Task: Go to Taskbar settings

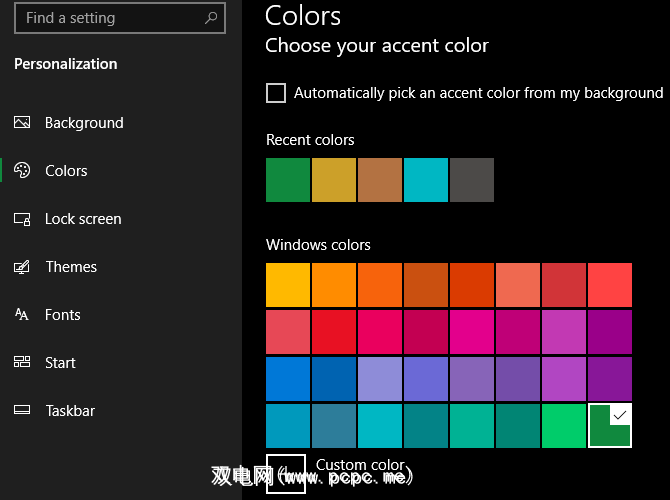Action: [x=70, y=411]
